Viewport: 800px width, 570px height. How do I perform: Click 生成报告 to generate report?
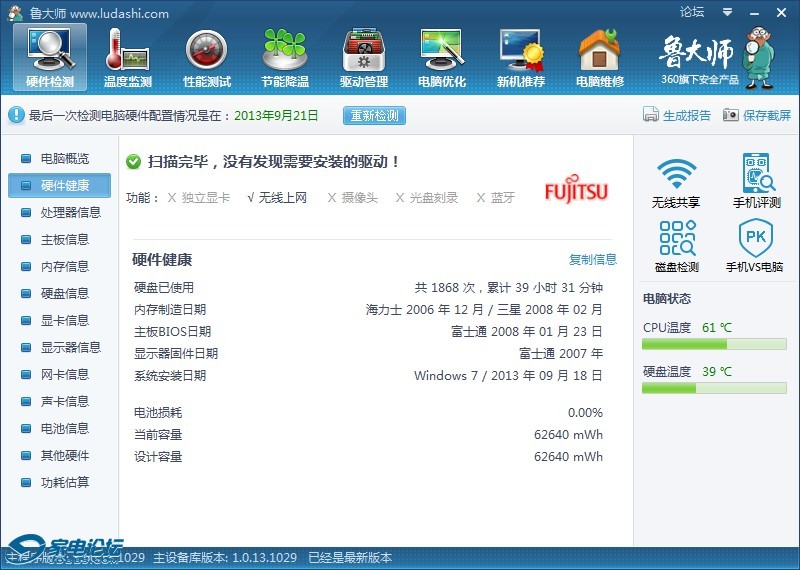click(x=677, y=115)
